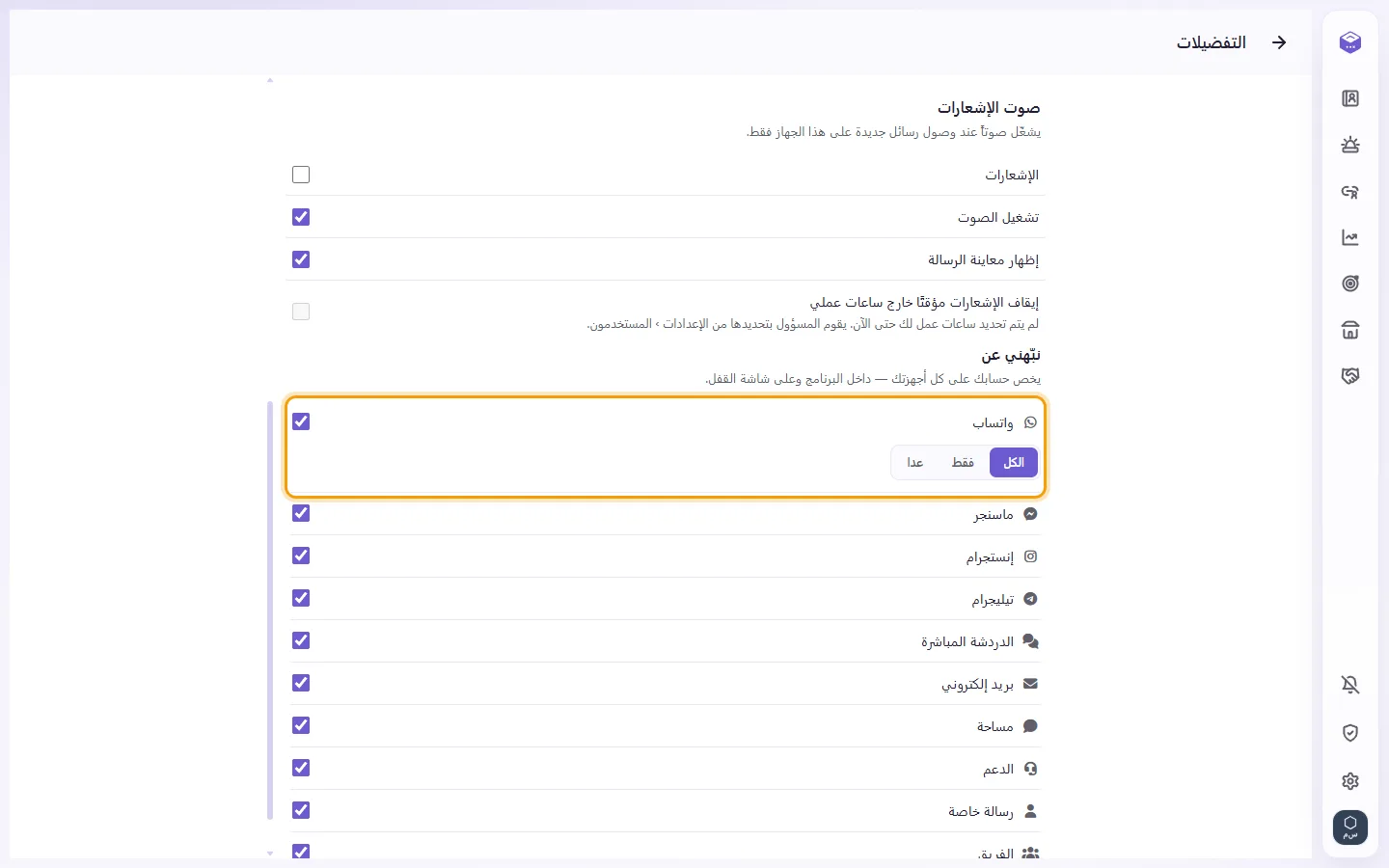Uncheck the ماسنجر checkbox
The width and height of the screenshot is (1389, 868).
[x=301, y=513]
